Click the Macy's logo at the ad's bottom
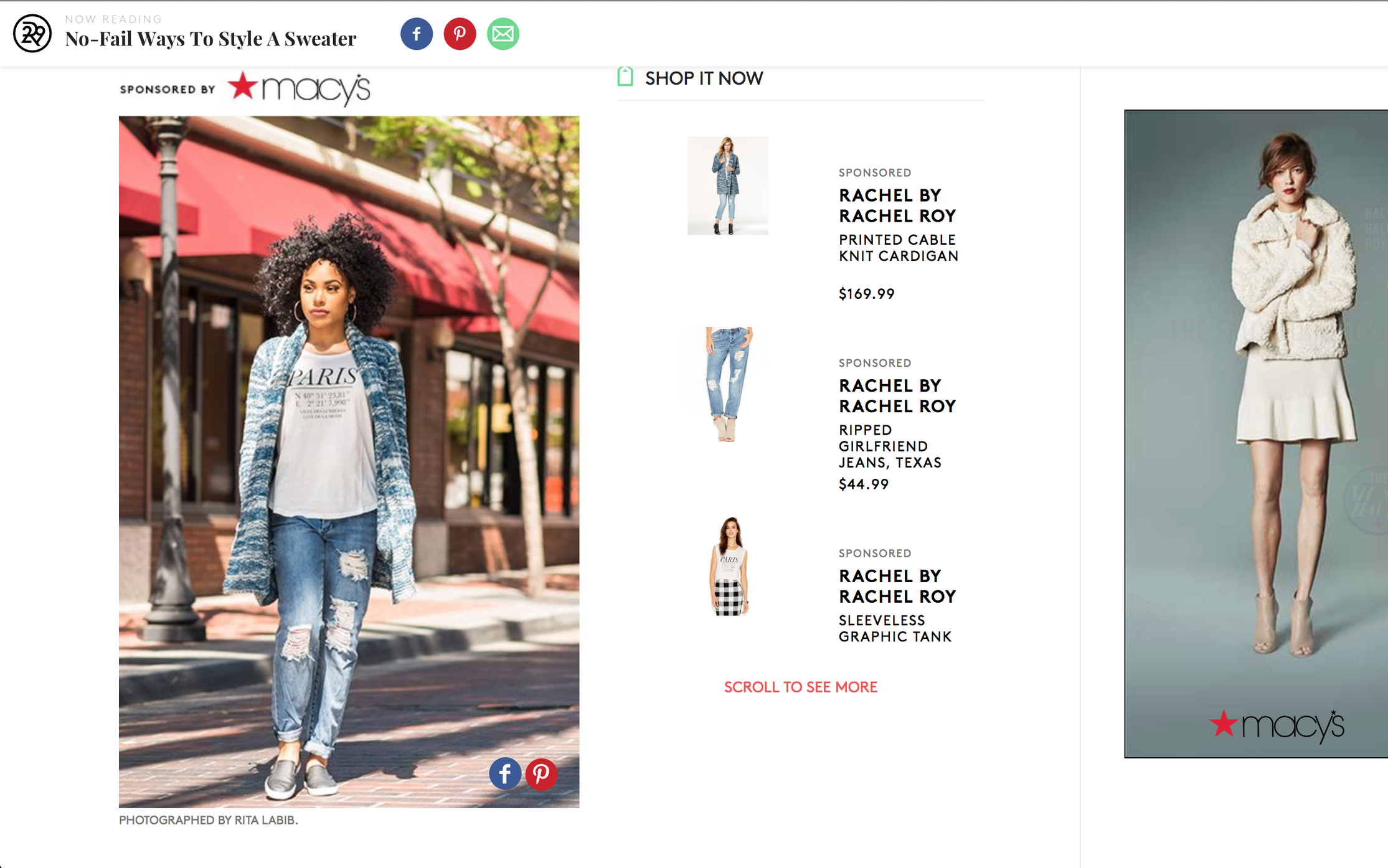 [x=1277, y=726]
